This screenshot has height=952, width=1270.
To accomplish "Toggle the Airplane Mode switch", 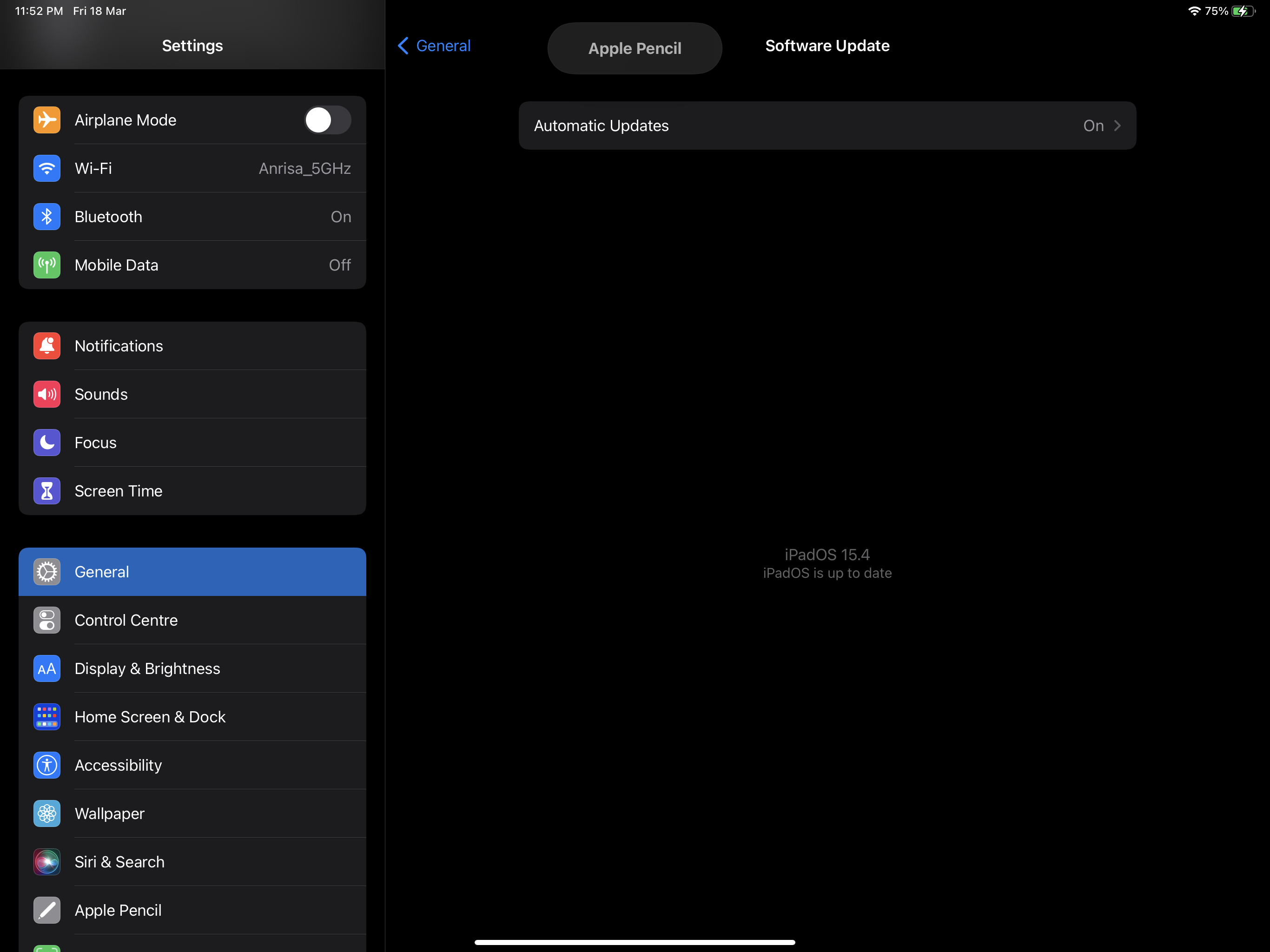I will [327, 120].
